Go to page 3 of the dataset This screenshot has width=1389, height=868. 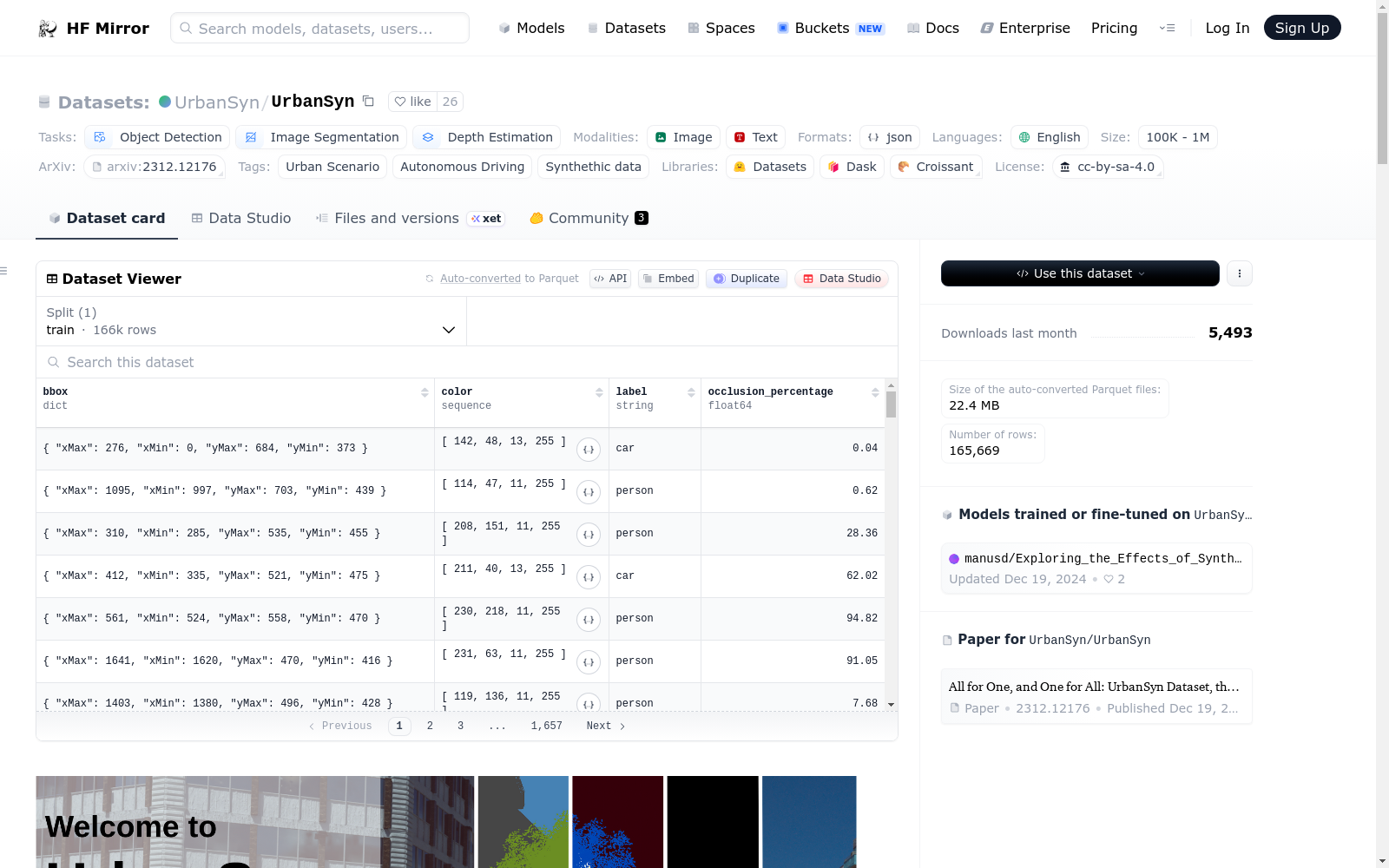[461, 726]
